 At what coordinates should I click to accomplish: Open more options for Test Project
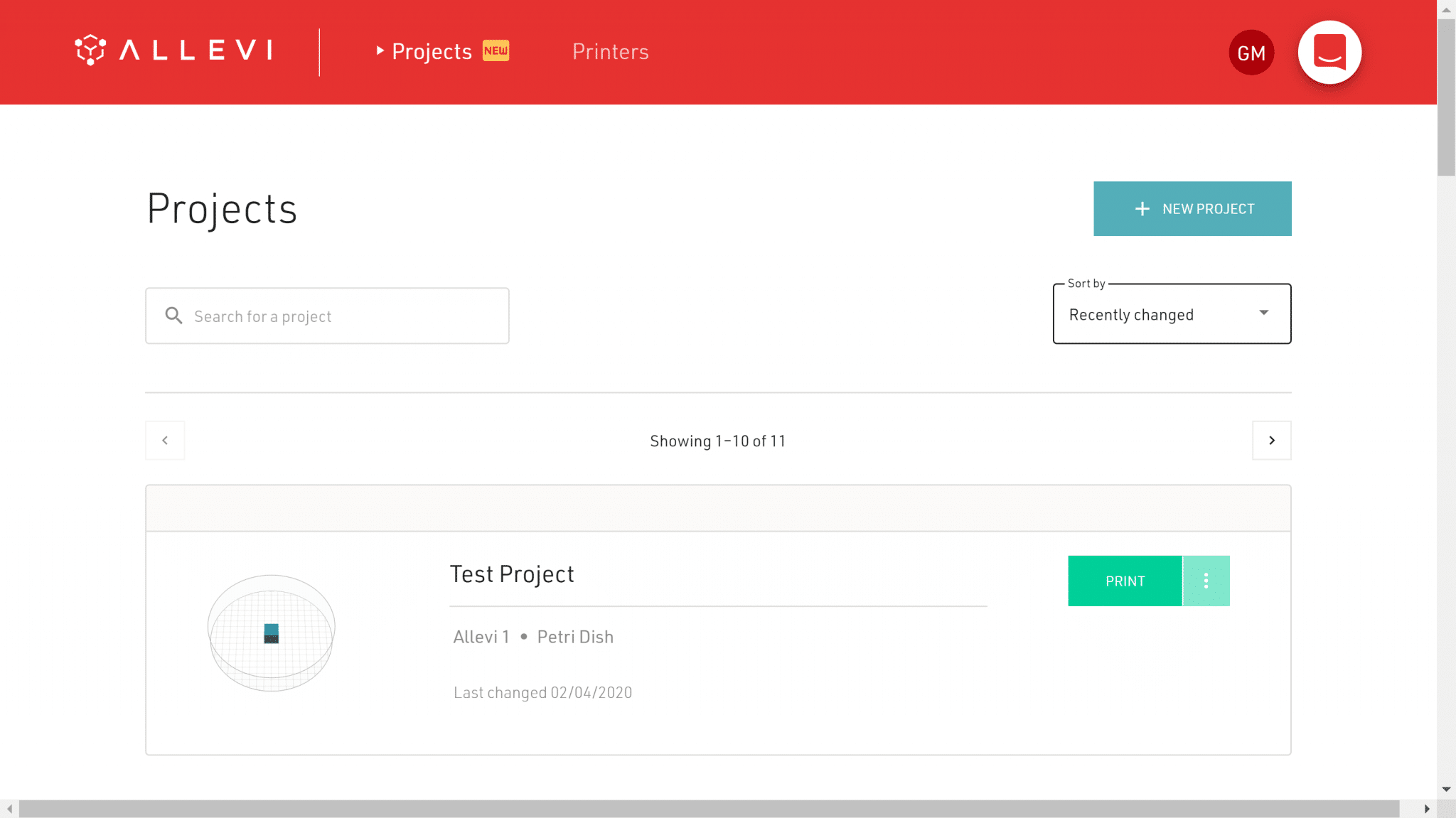tap(1206, 581)
